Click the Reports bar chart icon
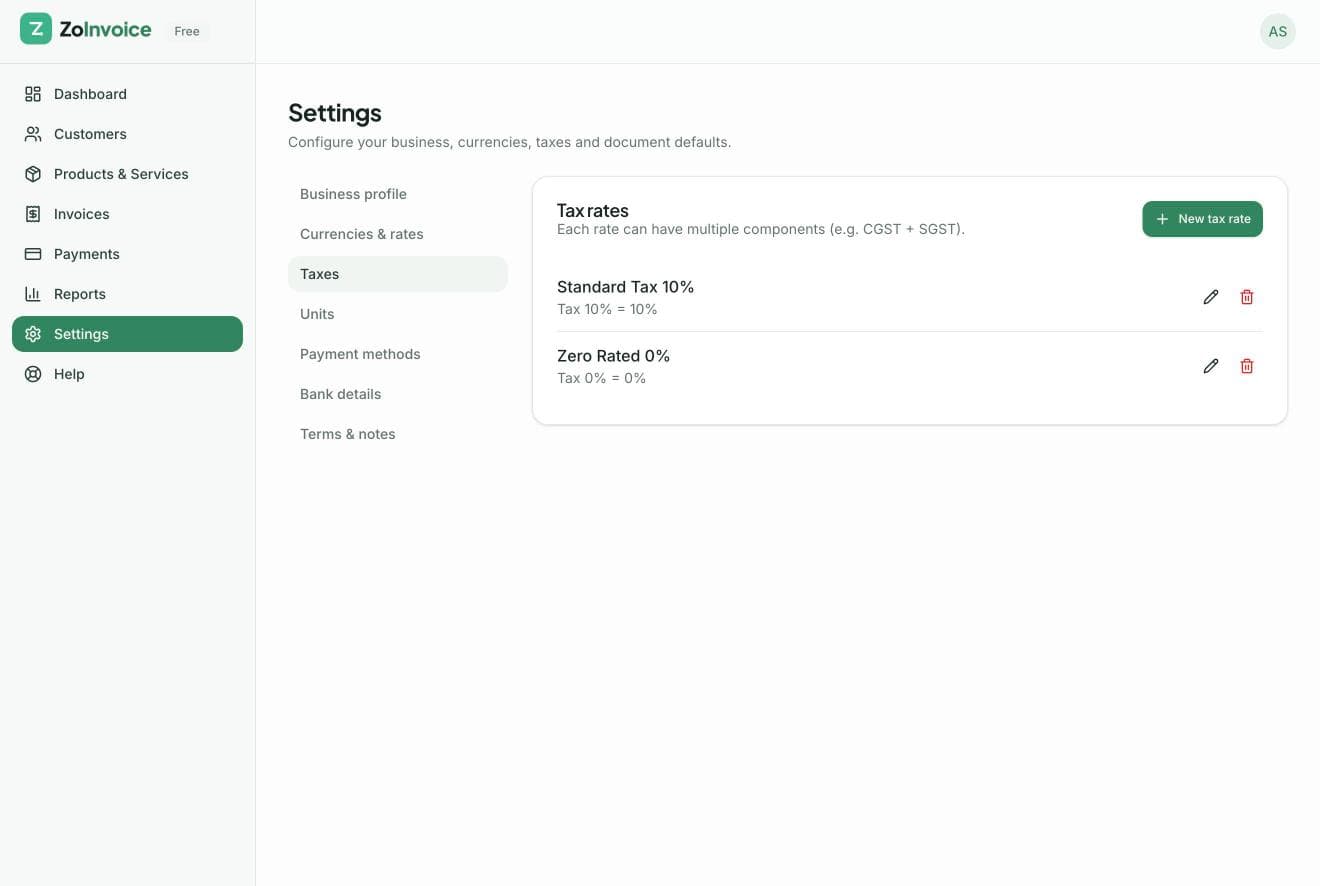Screen dimensions: 1320x886 click(x=33, y=294)
